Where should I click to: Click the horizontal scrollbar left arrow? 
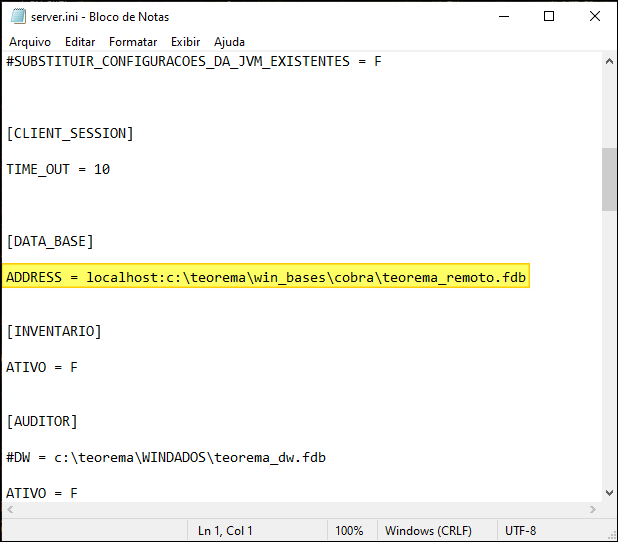pyautogui.click(x=10, y=509)
